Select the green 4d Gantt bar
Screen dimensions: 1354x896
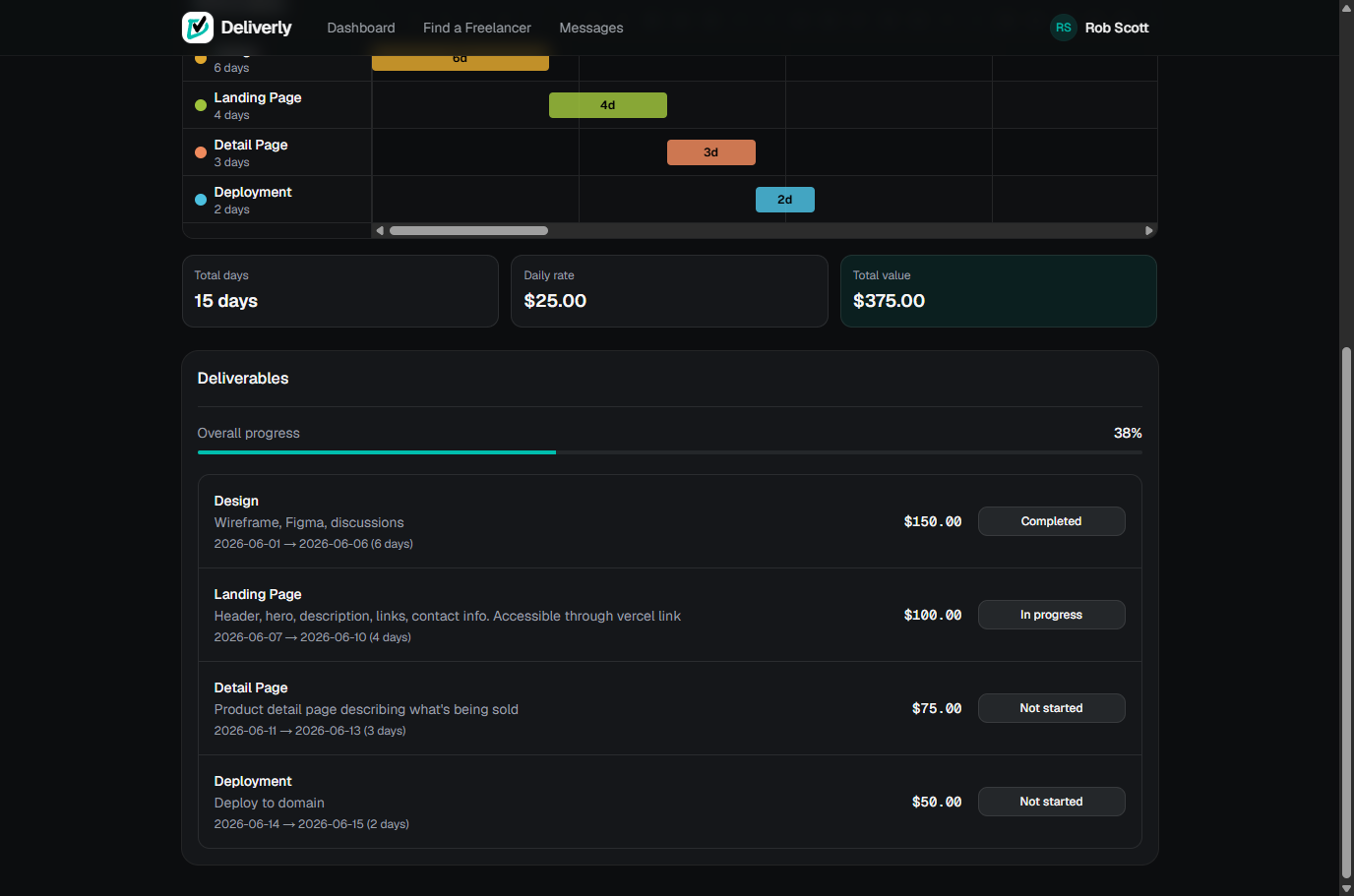pyautogui.click(x=608, y=105)
